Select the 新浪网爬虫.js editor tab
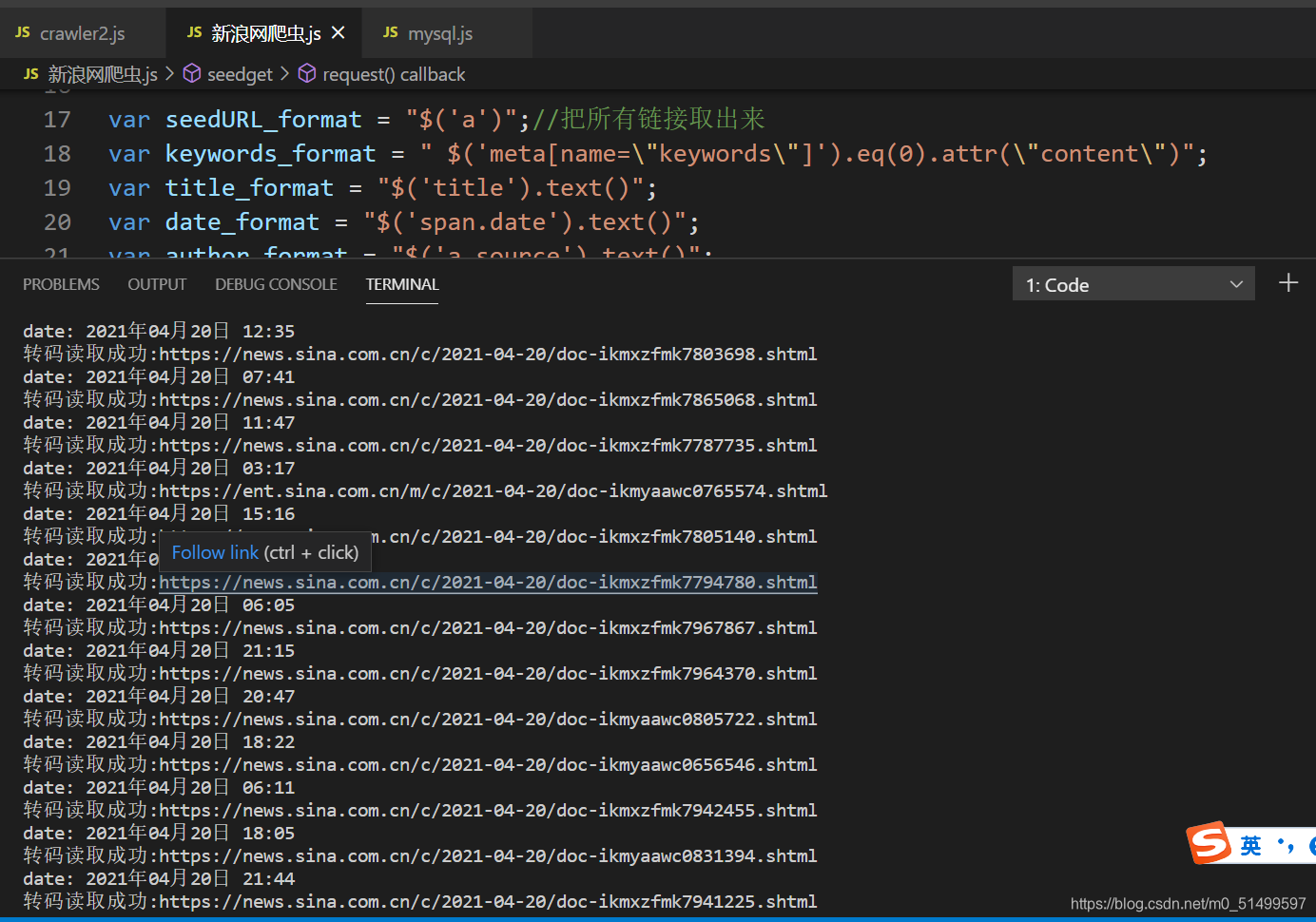This screenshot has height=922, width=1316. tap(265, 33)
